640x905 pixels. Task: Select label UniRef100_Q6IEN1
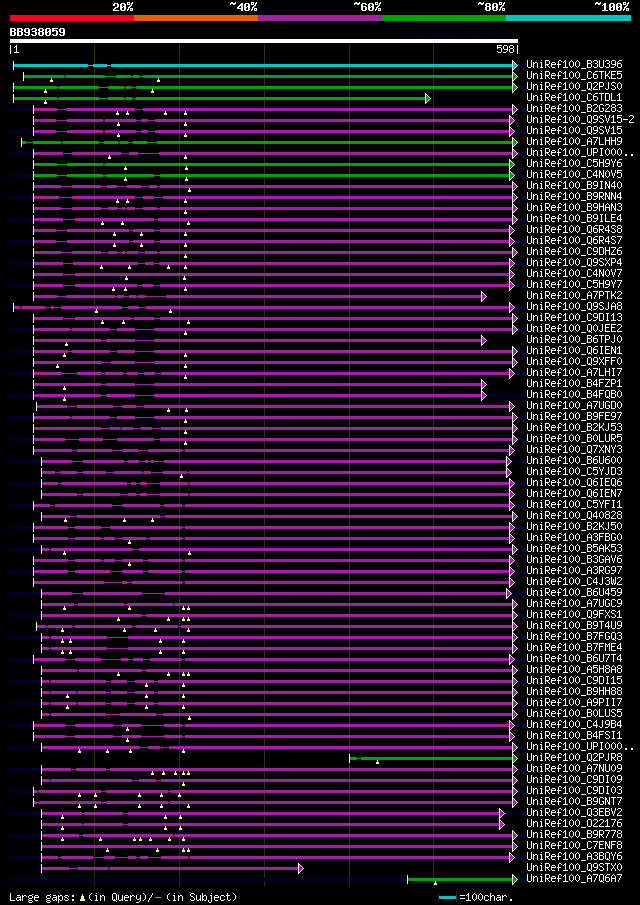point(572,350)
